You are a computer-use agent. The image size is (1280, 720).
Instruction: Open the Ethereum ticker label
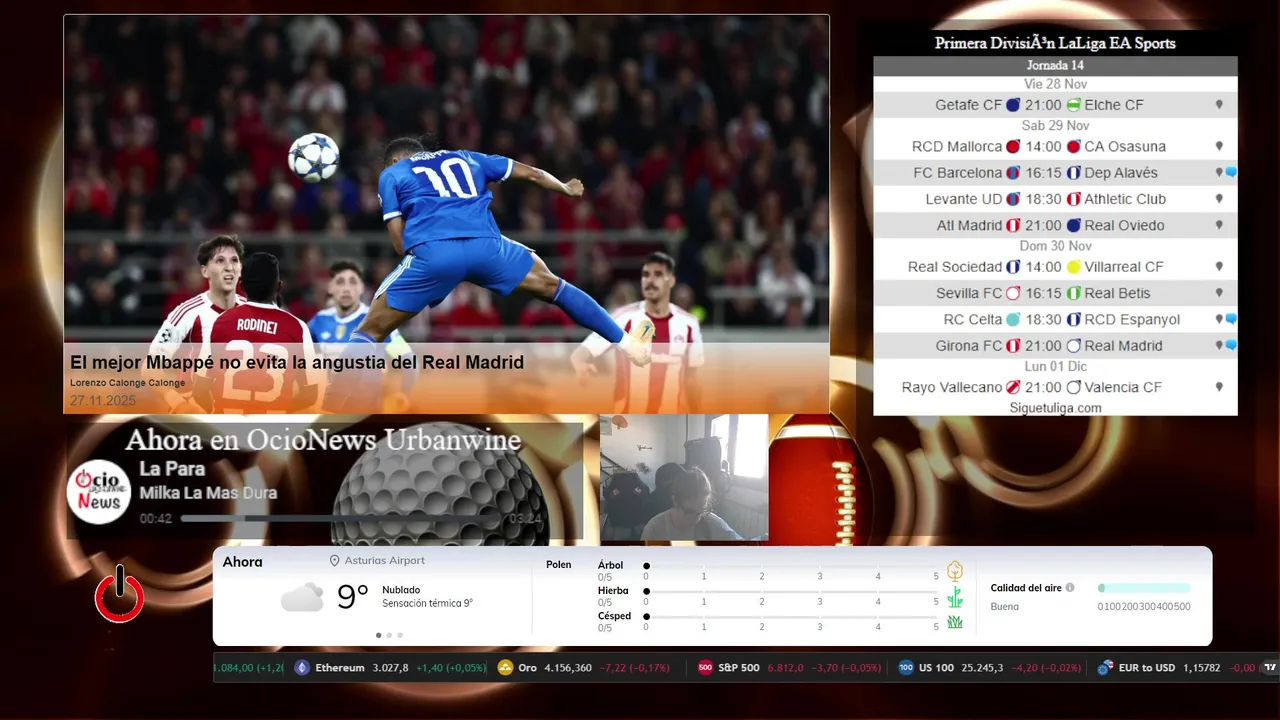(339, 668)
